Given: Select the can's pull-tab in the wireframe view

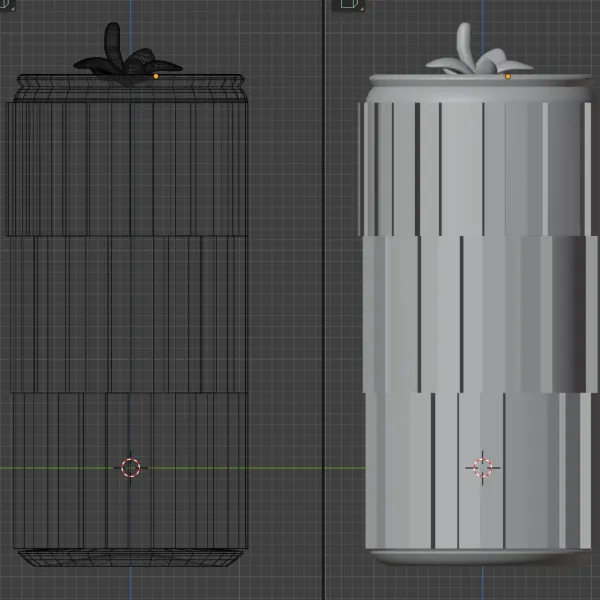Looking at the screenshot, I should (127, 54).
